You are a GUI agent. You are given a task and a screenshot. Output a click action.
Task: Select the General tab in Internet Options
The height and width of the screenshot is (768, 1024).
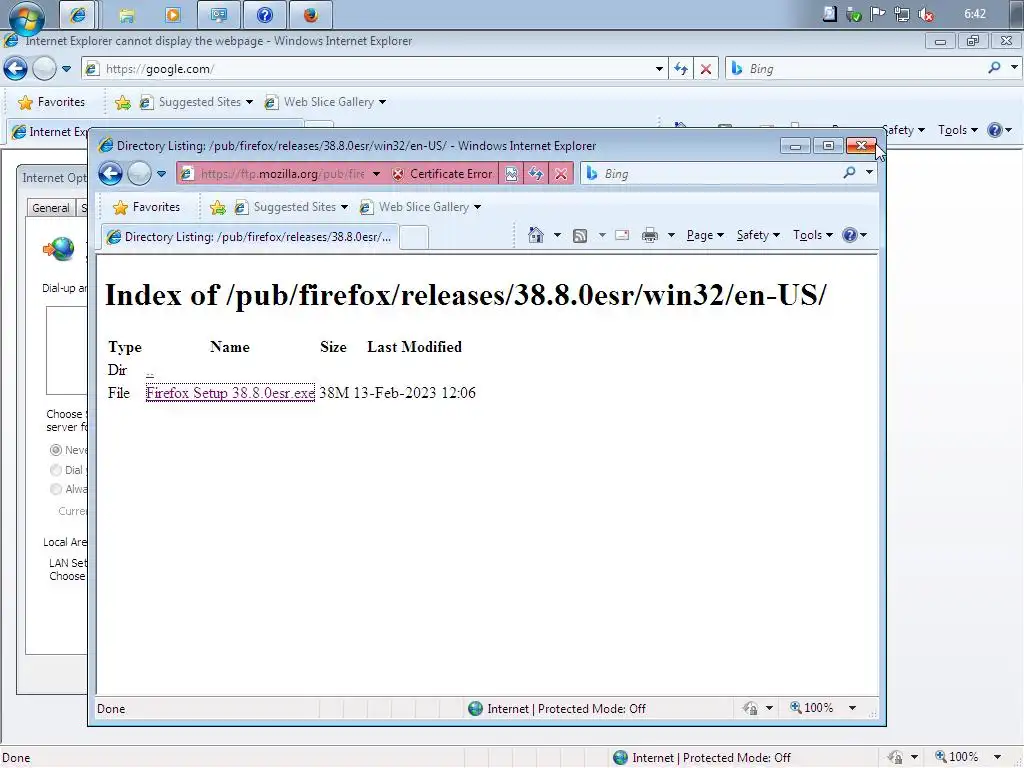tap(51, 208)
